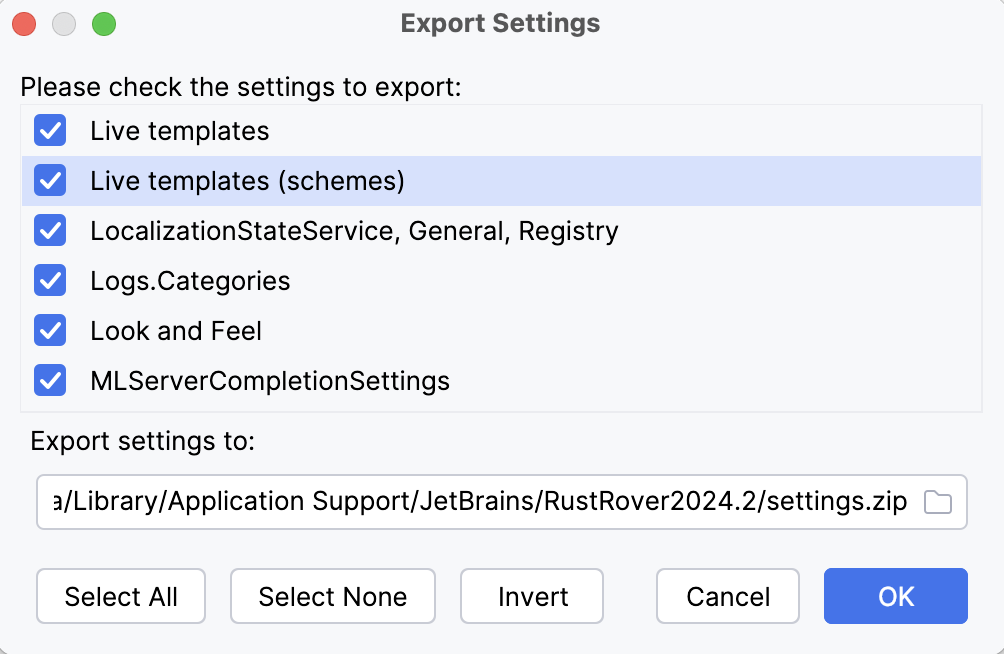Confirm export by clicking OK
Screen dimensions: 1004x654
click(895, 596)
